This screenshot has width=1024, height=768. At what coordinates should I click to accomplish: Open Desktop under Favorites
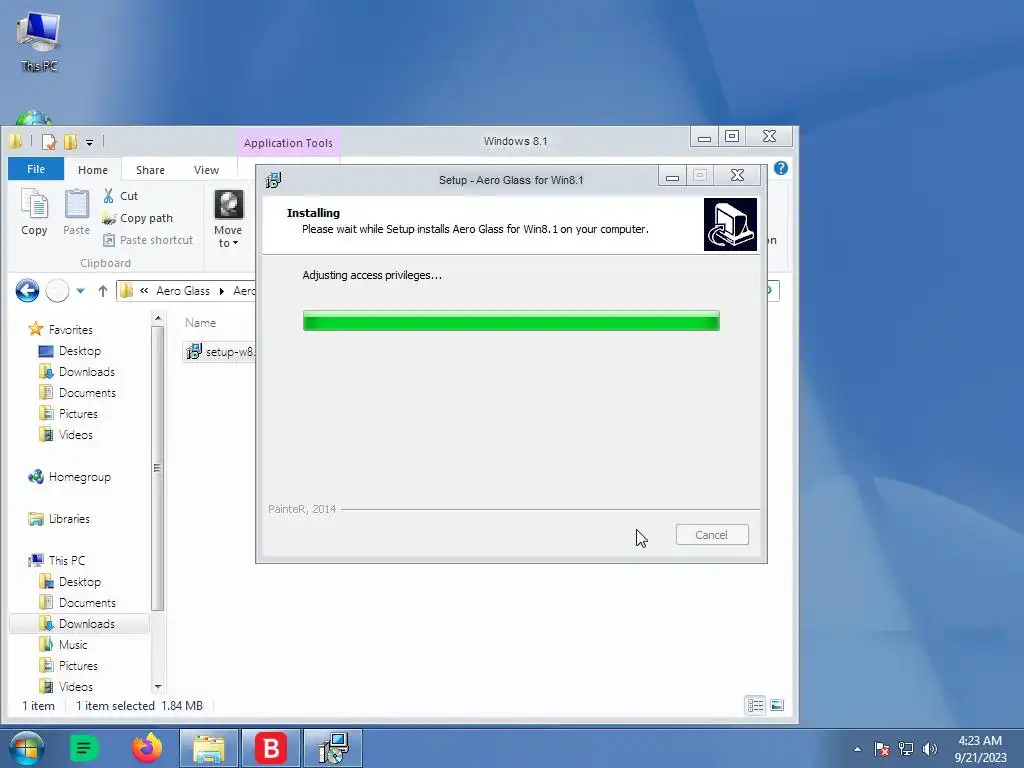(70, 351)
